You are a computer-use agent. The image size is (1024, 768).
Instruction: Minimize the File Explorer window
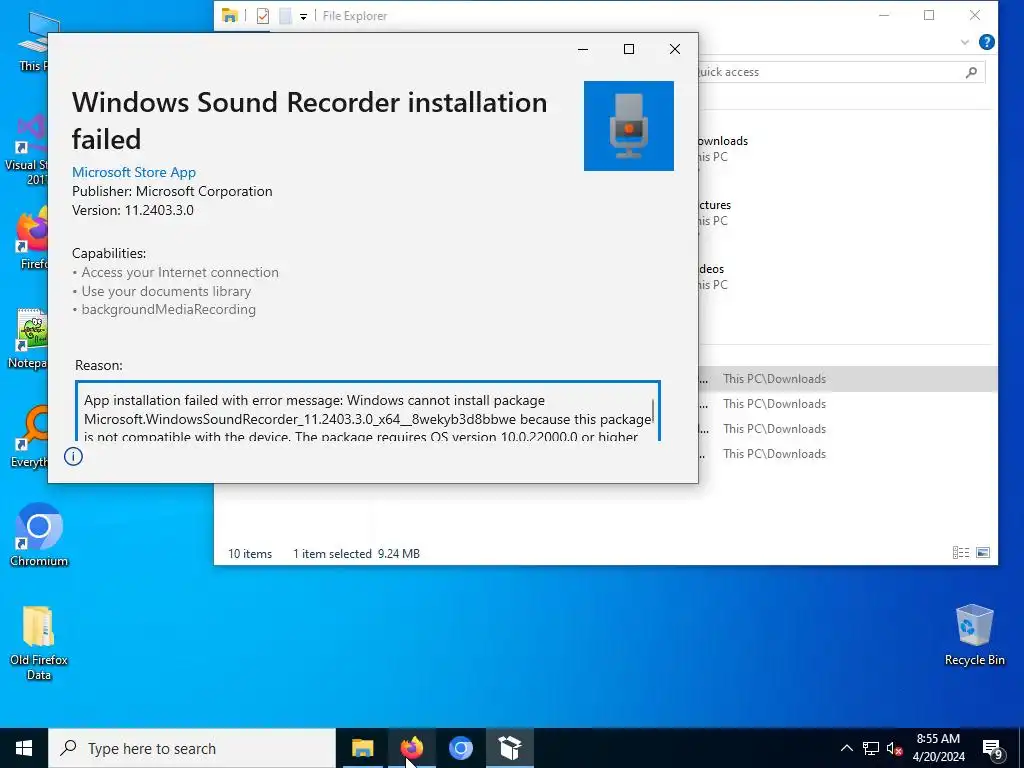click(x=884, y=15)
